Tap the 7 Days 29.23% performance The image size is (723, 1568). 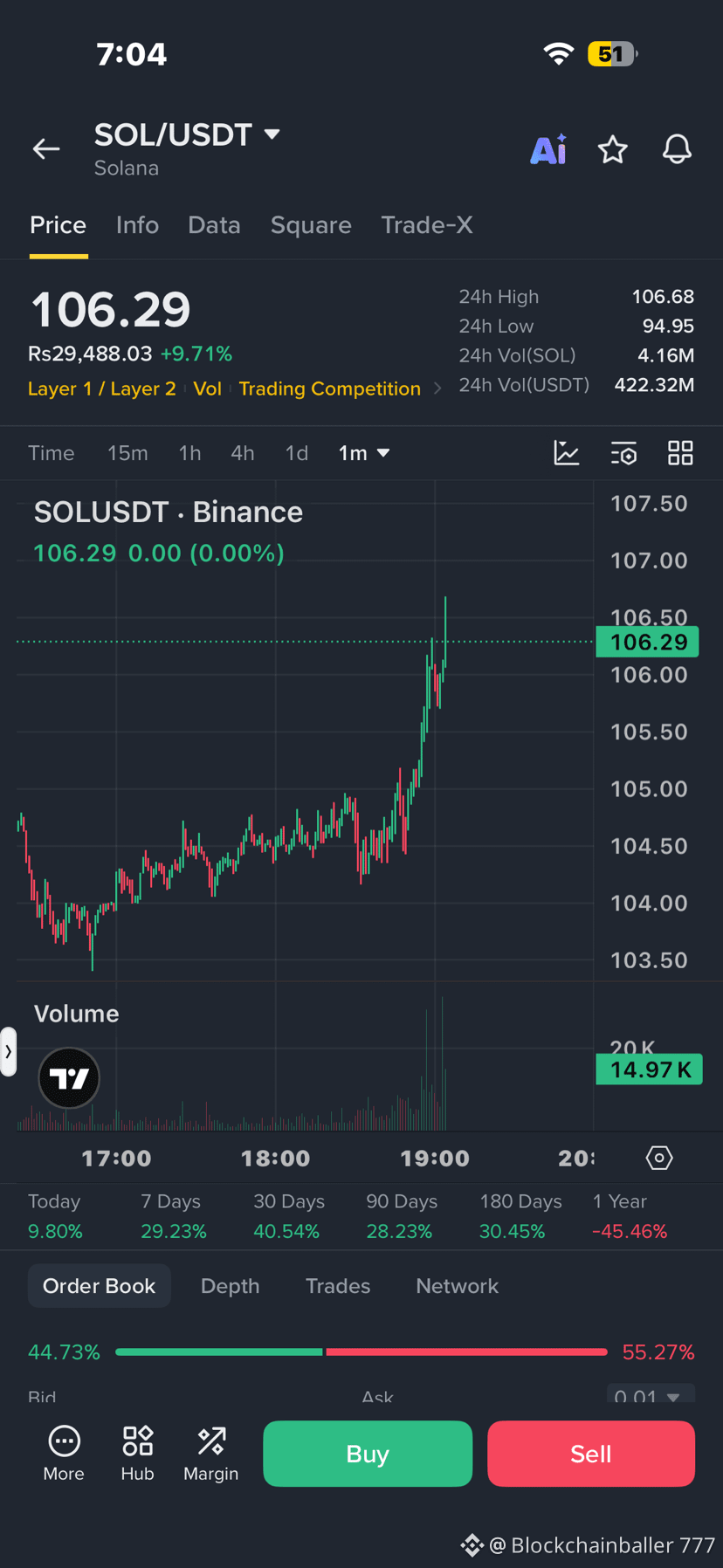click(x=174, y=1216)
